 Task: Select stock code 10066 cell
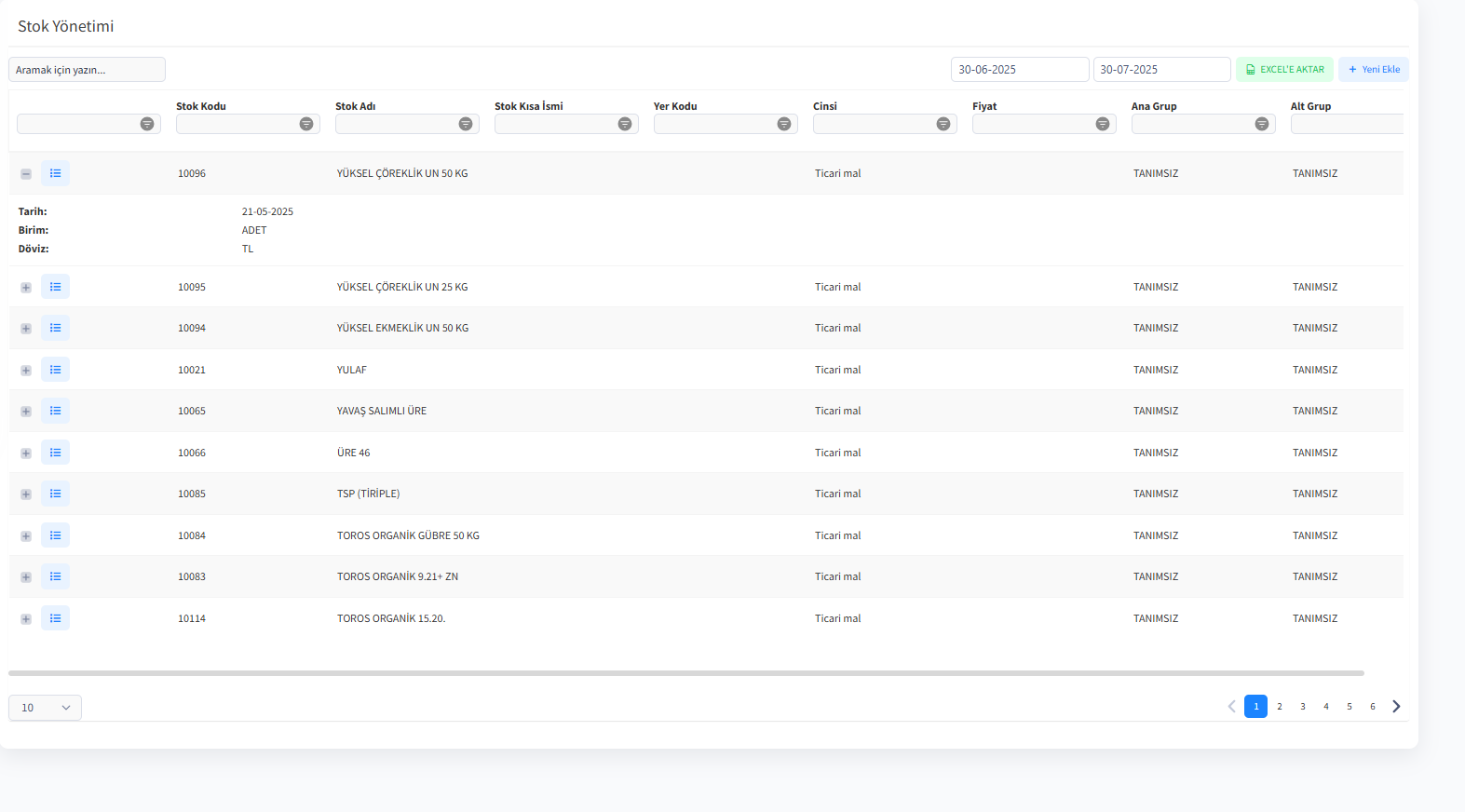click(192, 453)
